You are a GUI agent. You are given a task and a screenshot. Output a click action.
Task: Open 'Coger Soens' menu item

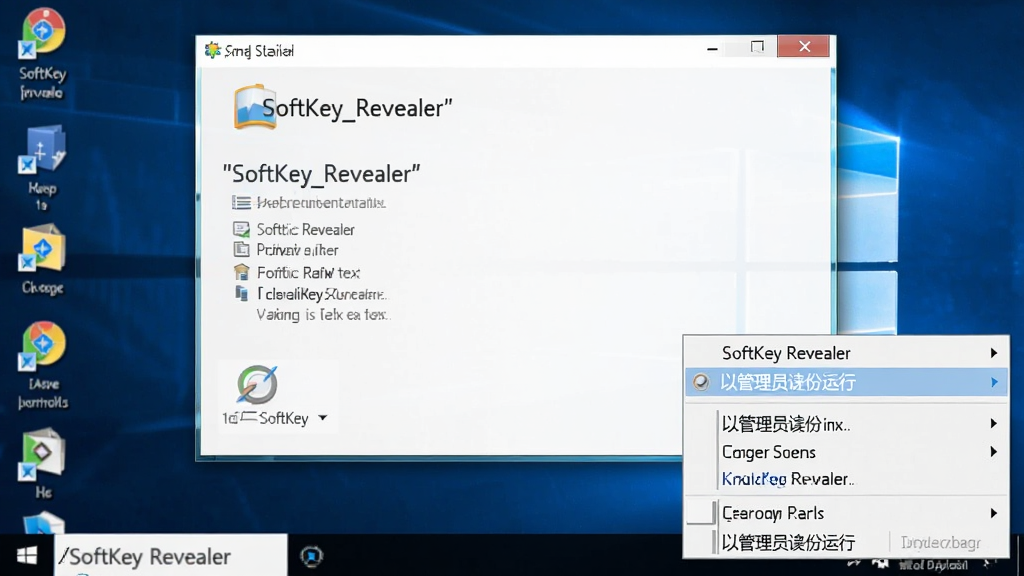pos(846,452)
